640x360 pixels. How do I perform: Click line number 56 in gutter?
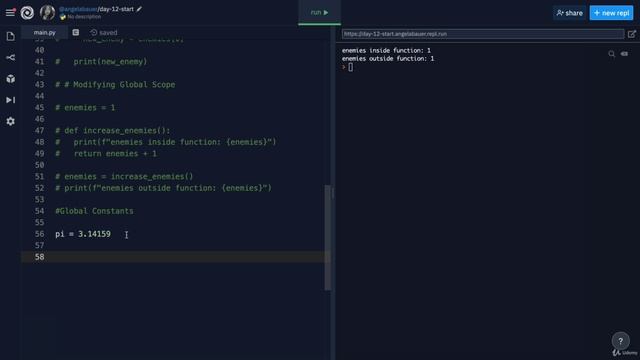click(40, 234)
